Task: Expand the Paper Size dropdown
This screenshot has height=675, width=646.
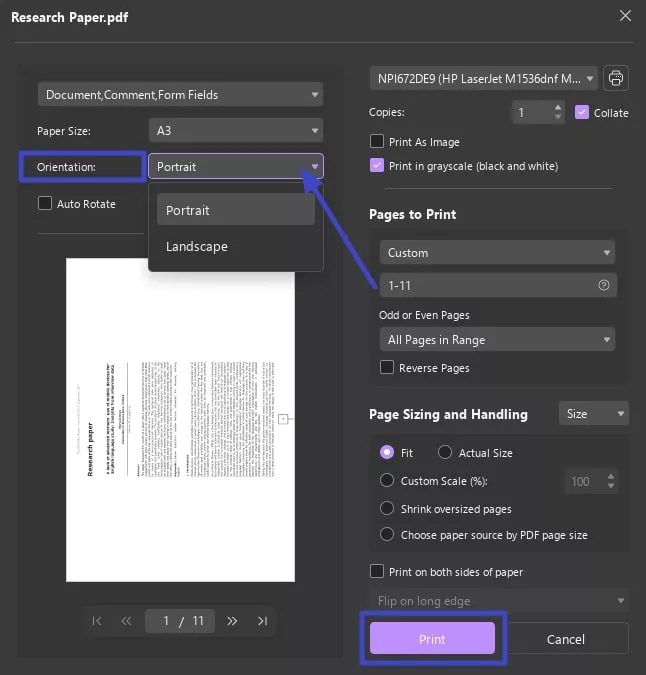Action: [235, 130]
